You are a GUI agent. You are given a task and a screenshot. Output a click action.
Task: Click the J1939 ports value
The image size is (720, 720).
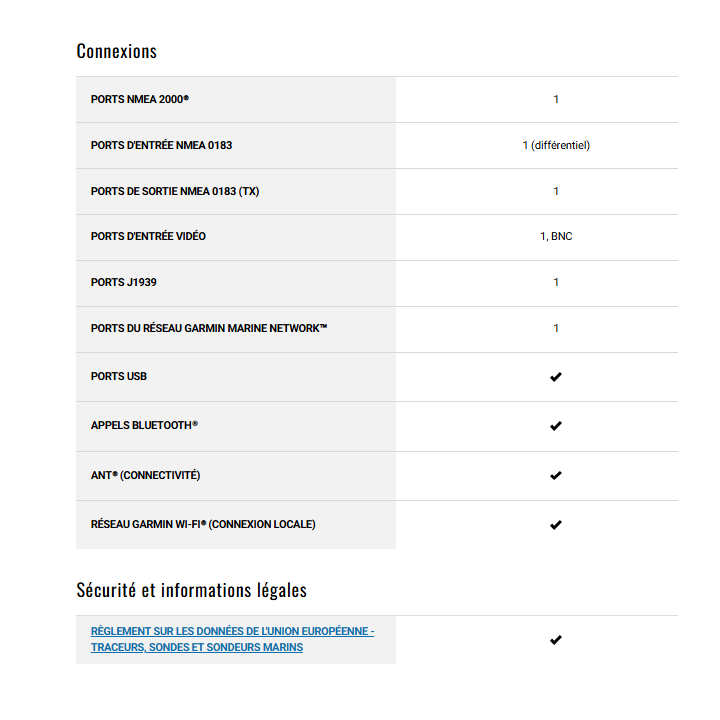(x=556, y=282)
